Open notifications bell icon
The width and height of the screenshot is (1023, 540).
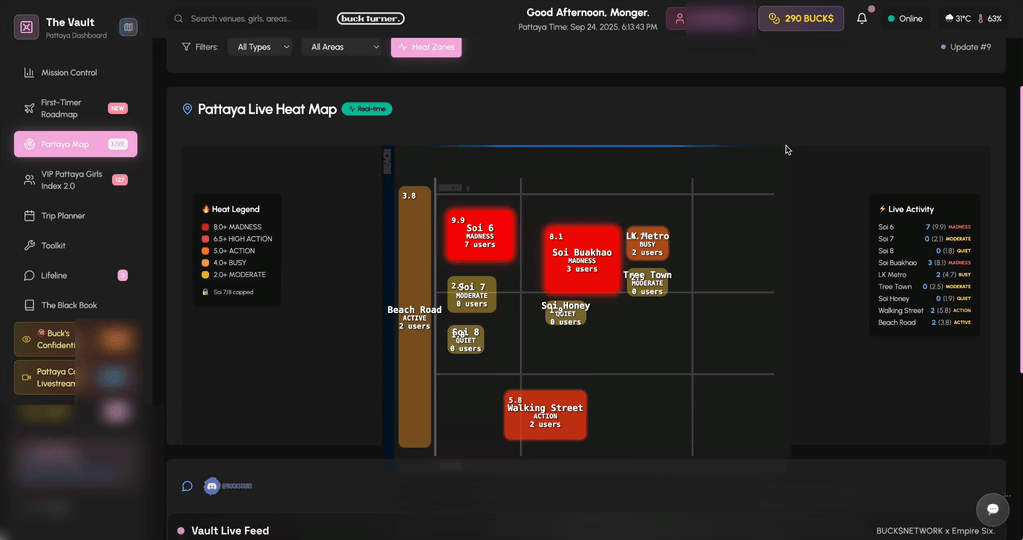tap(862, 18)
